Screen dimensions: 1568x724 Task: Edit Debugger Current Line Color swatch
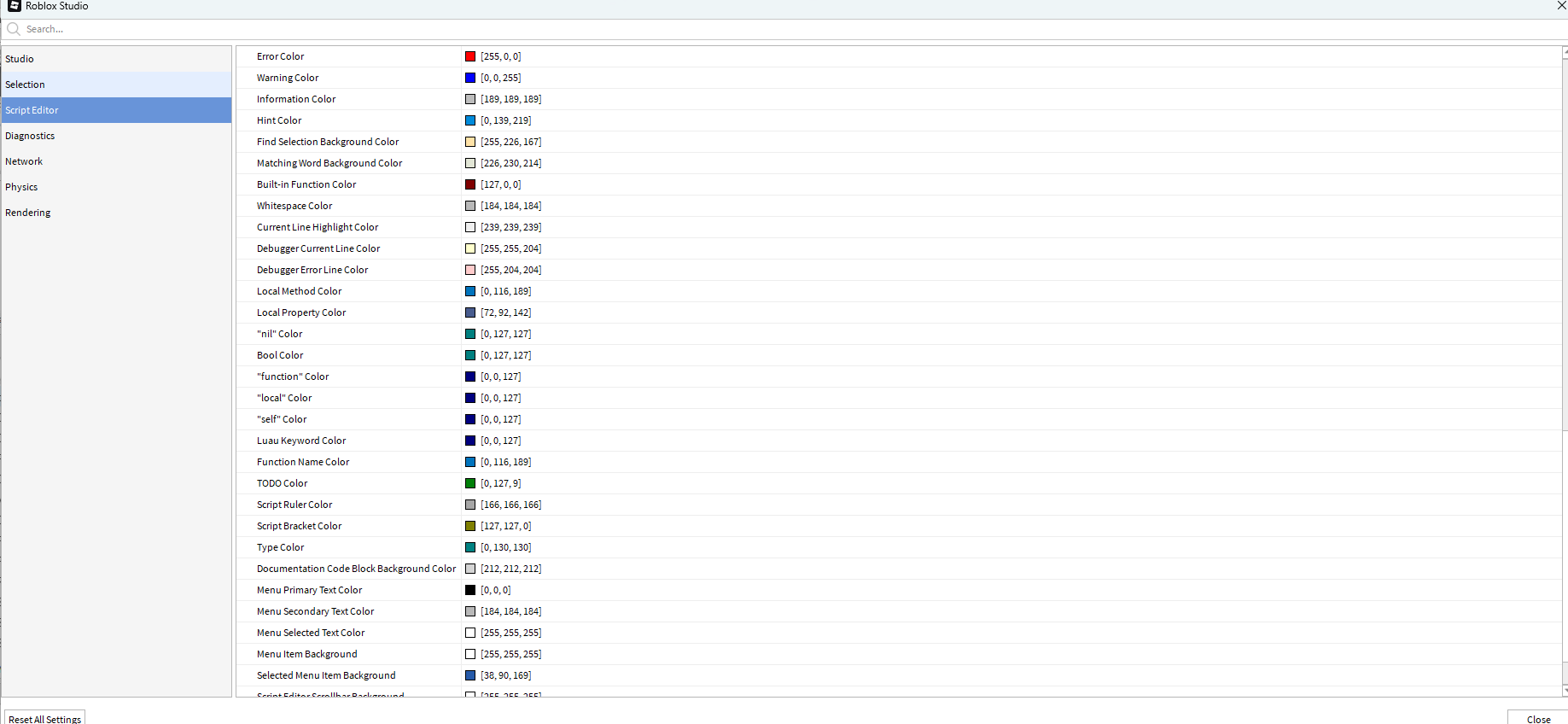(x=470, y=248)
